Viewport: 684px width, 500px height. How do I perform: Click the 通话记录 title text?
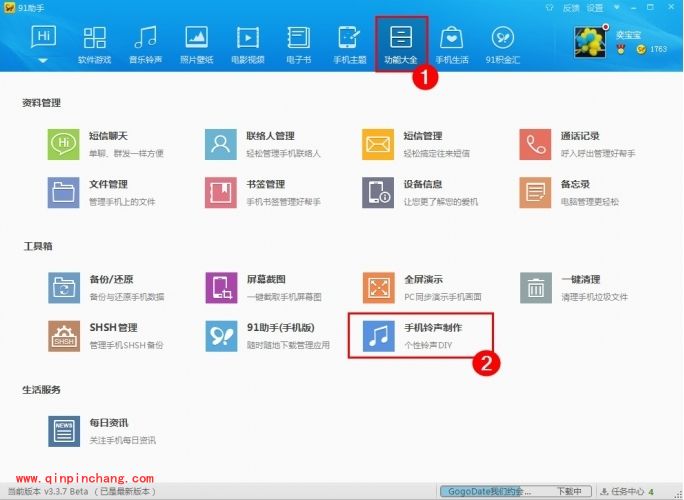[580, 136]
